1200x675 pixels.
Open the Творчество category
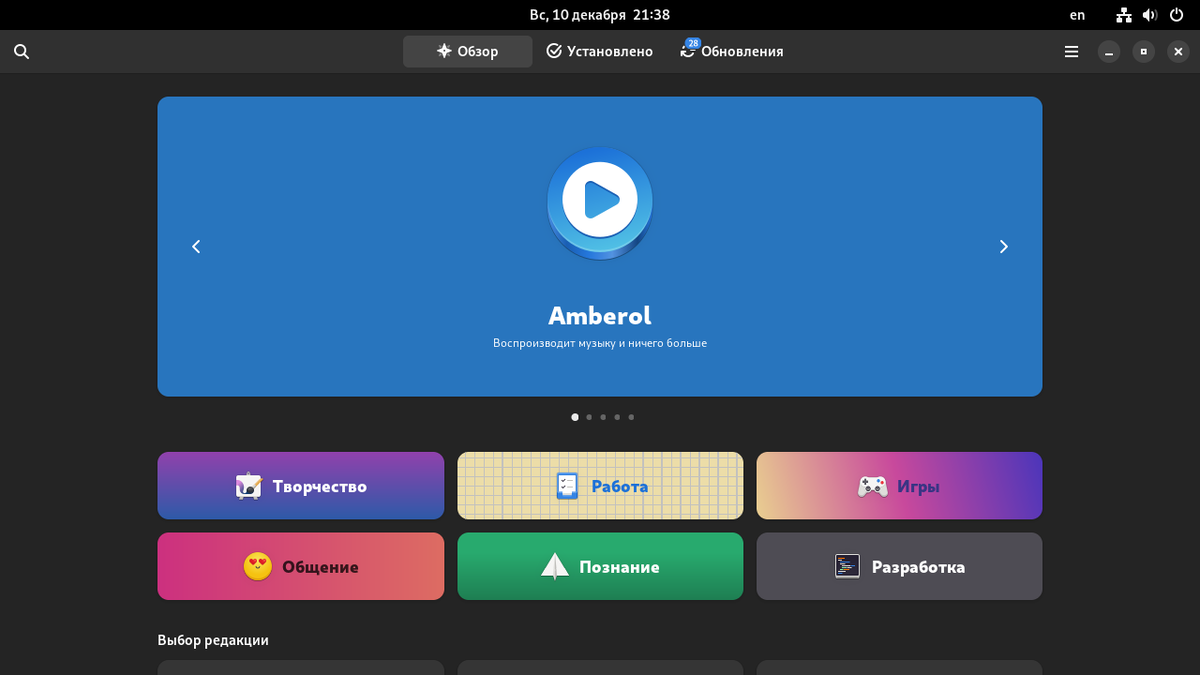(x=300, y=486)
